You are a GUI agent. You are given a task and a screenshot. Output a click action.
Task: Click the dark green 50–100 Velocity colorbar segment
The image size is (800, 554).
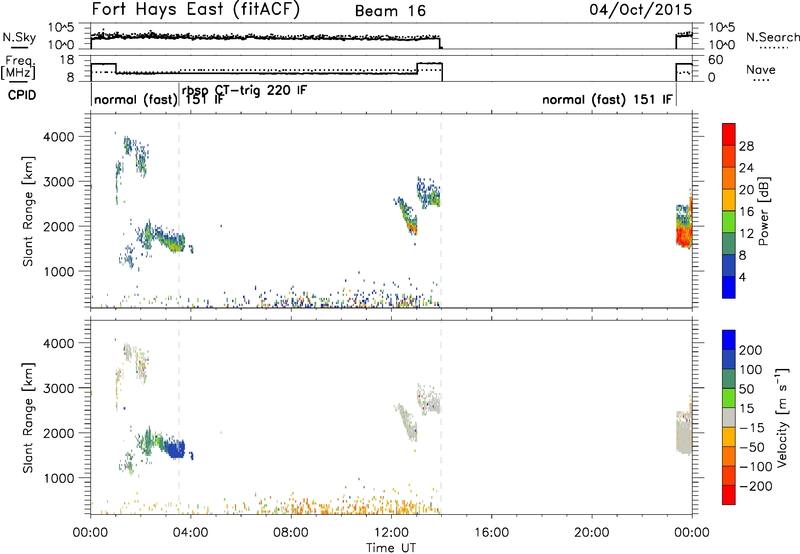(x=729, y=379)
